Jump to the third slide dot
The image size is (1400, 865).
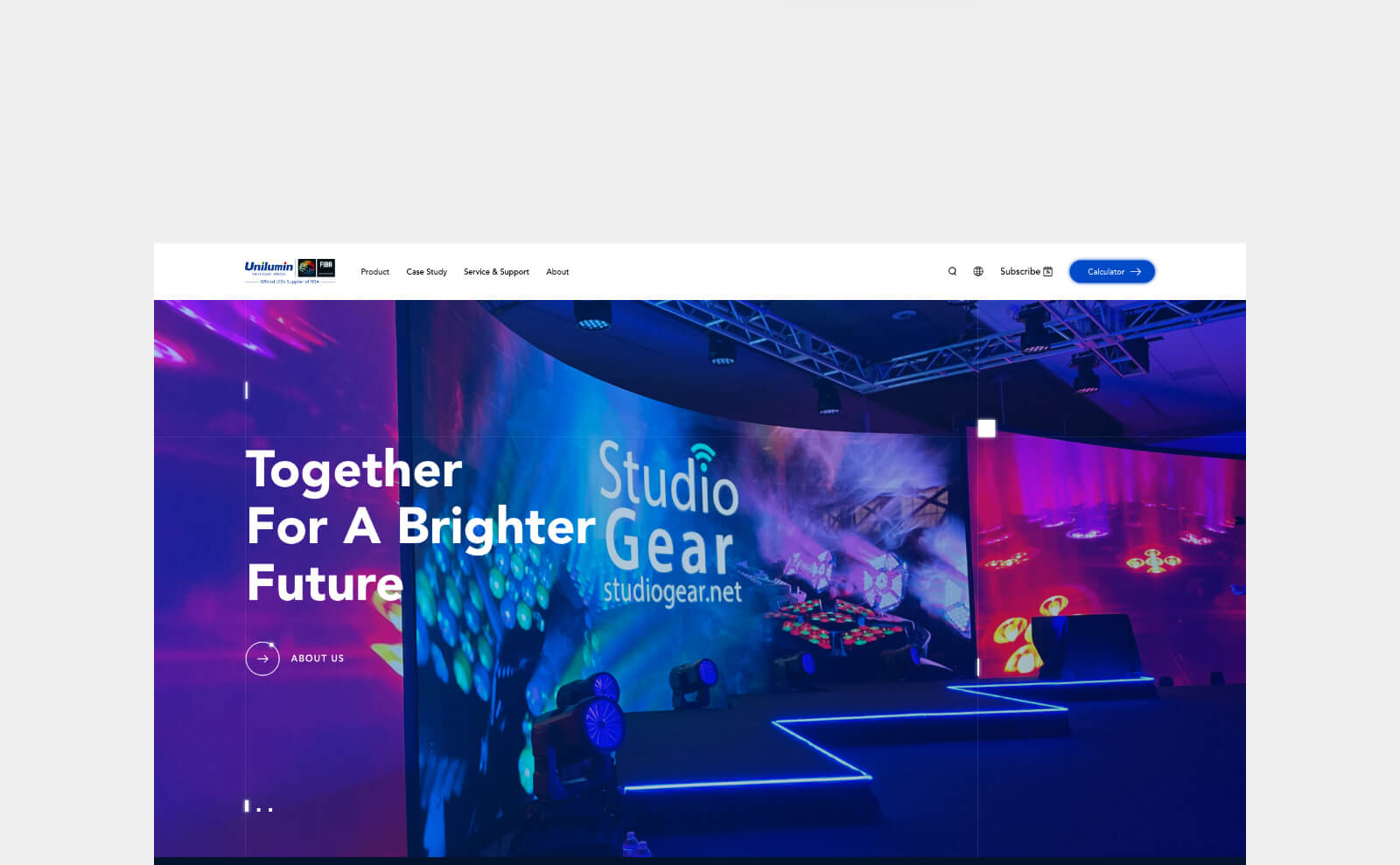tap(270, 810)
